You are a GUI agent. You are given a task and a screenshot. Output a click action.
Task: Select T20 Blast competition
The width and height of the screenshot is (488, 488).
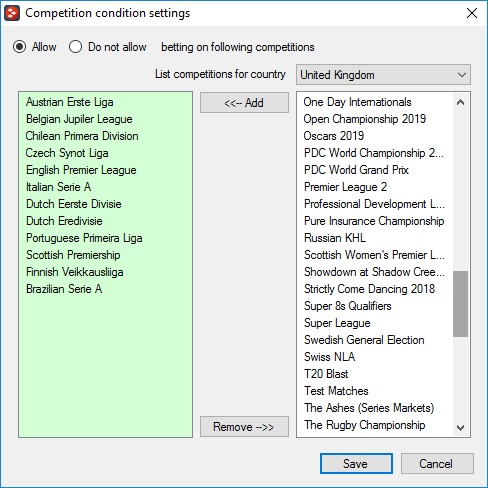326,374
